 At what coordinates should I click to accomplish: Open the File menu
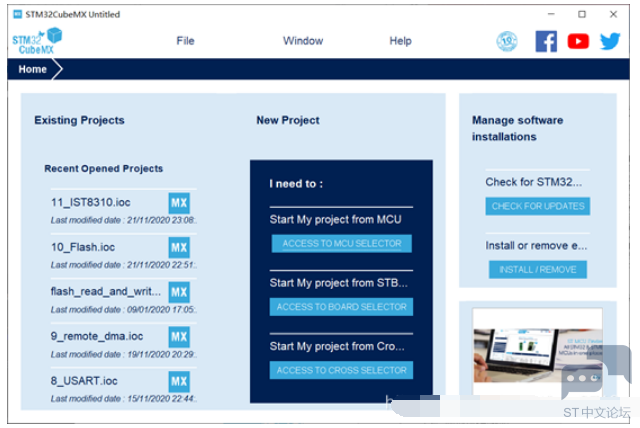(185, 41)
